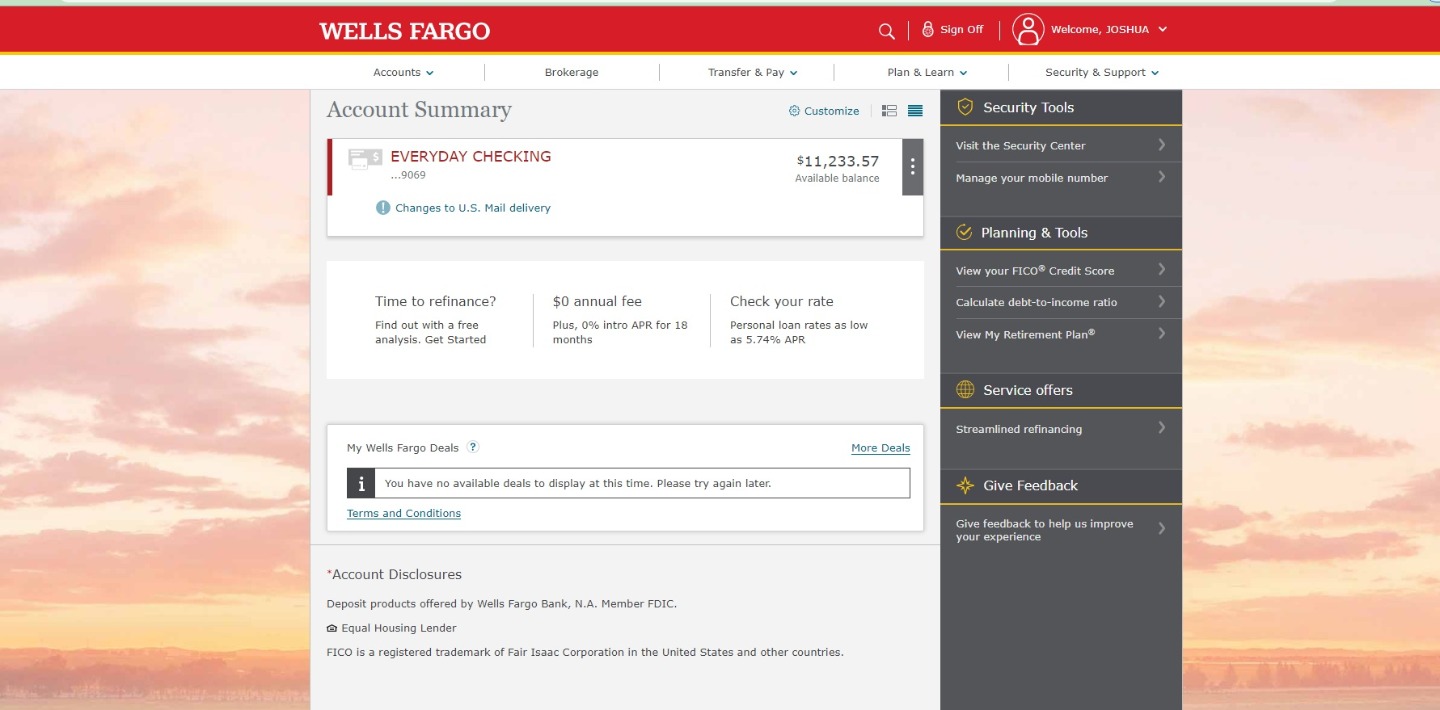
Task: Open the Everyday Checking three-dot menu
Action: [x=912, y=167]
